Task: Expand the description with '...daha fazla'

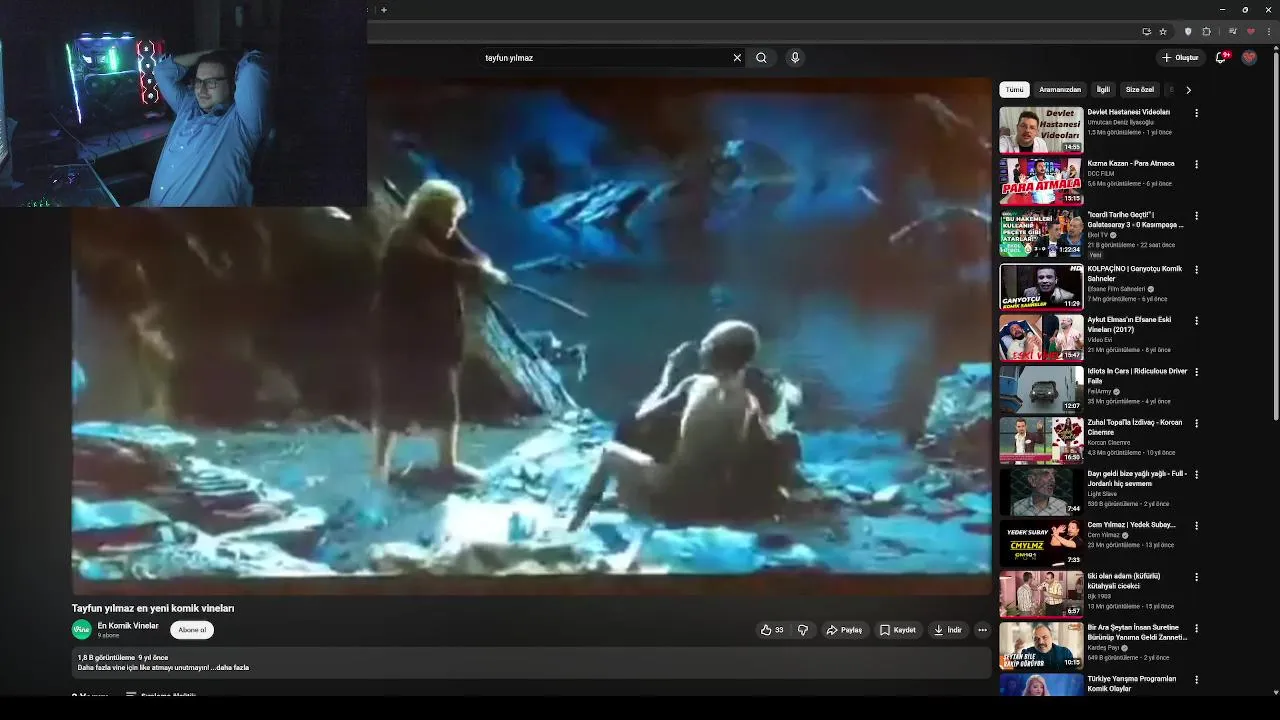Action: point(232,668)
